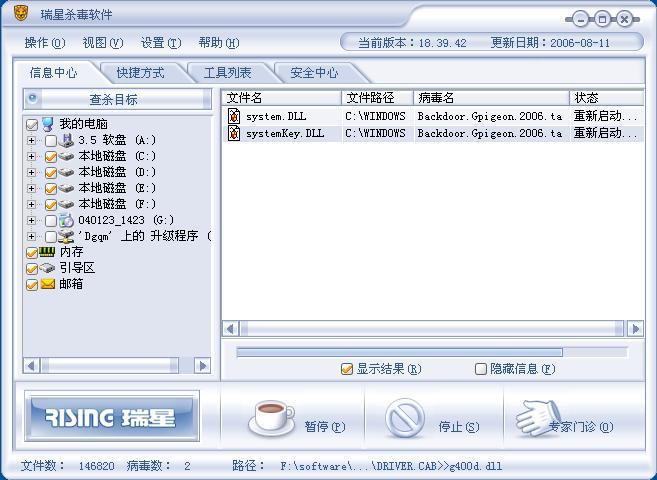
Task: Uncheck local disk (E:) checkbox
Action: tap(51, 188)
